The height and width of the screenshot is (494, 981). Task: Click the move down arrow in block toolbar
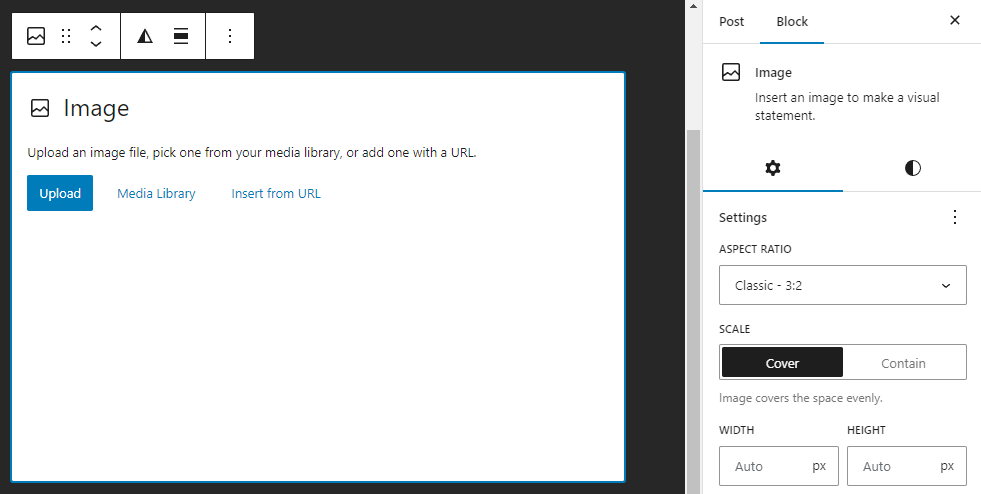point(96,45)
